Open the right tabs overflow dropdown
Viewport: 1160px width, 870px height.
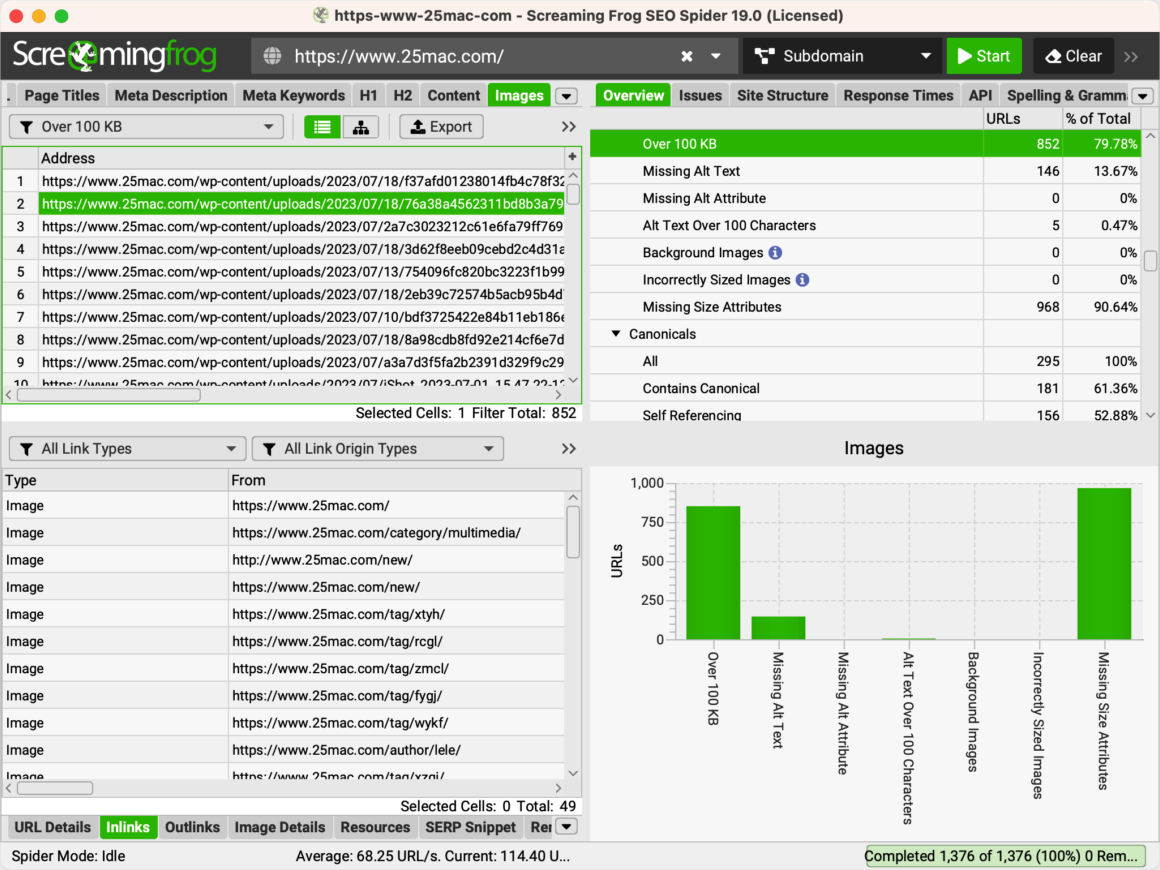click(x=1143, y=96)
